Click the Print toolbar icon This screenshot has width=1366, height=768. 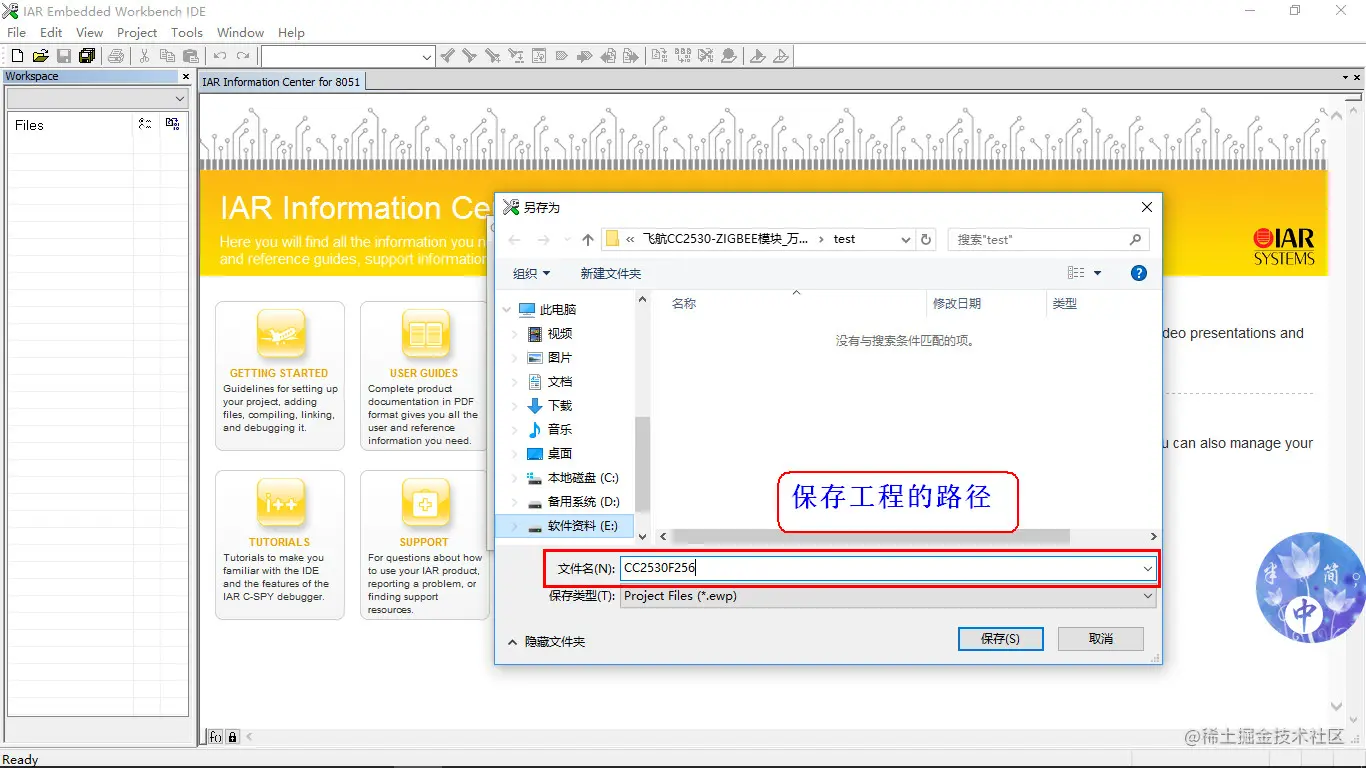tap(116, 56)
